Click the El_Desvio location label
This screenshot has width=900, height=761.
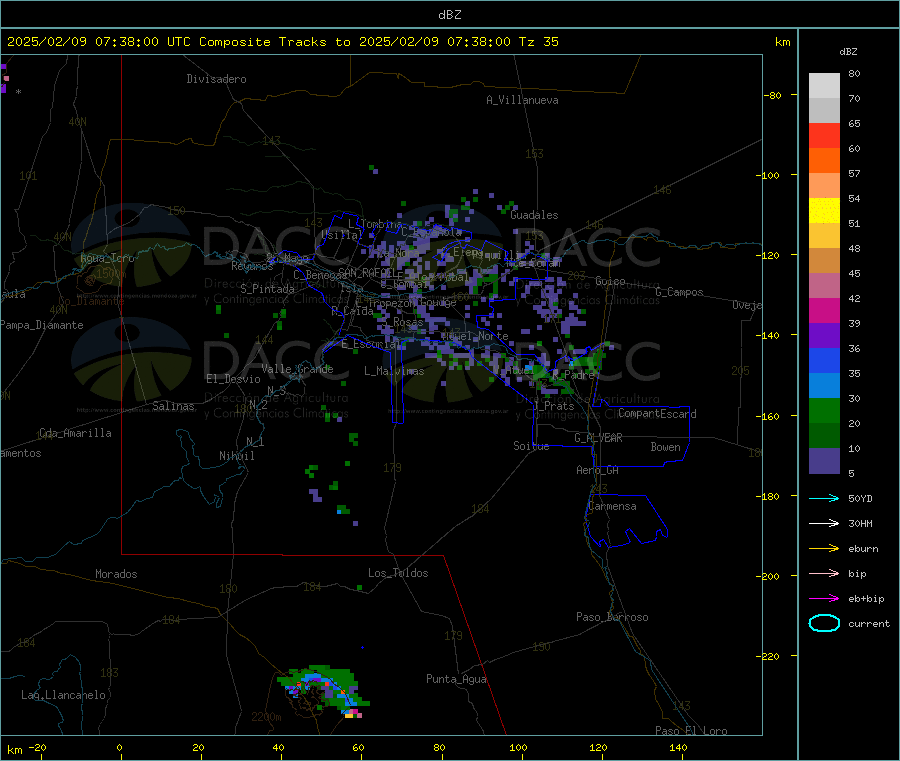(x=233, y=379)
